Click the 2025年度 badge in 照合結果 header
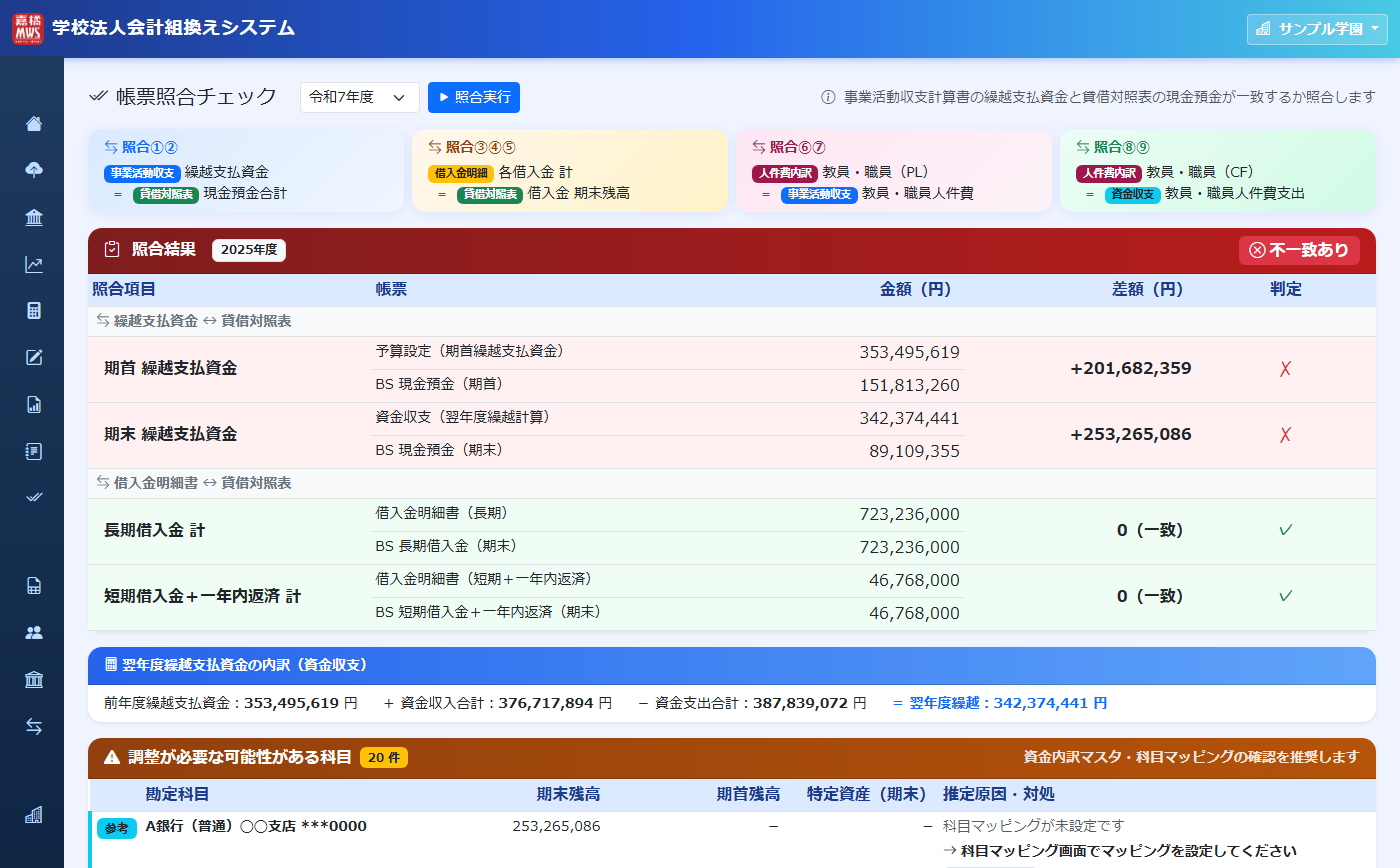The width and height of the screenshot is (1400, 868). [x=249, y=250]
